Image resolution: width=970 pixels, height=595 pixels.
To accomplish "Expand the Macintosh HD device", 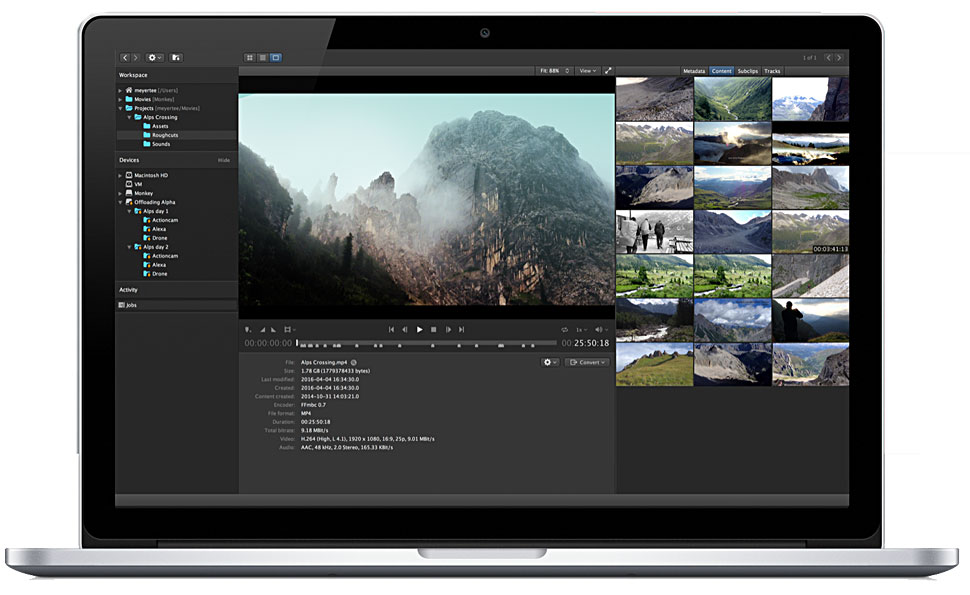I will click(x=121, y=175).
